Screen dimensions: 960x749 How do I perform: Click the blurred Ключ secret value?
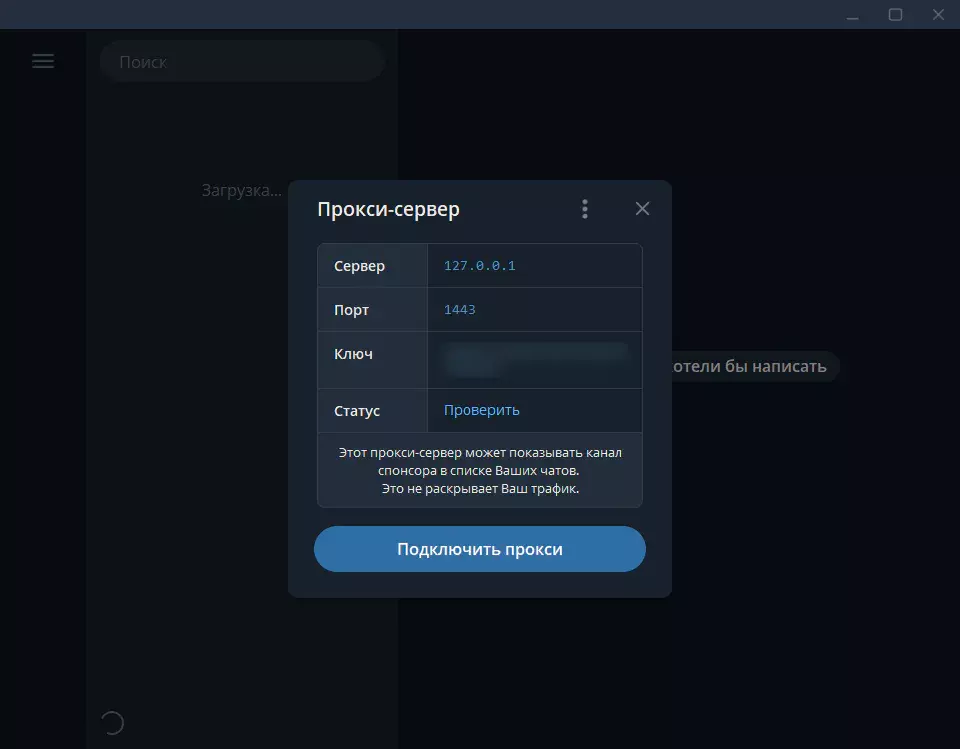pos(536,359)
